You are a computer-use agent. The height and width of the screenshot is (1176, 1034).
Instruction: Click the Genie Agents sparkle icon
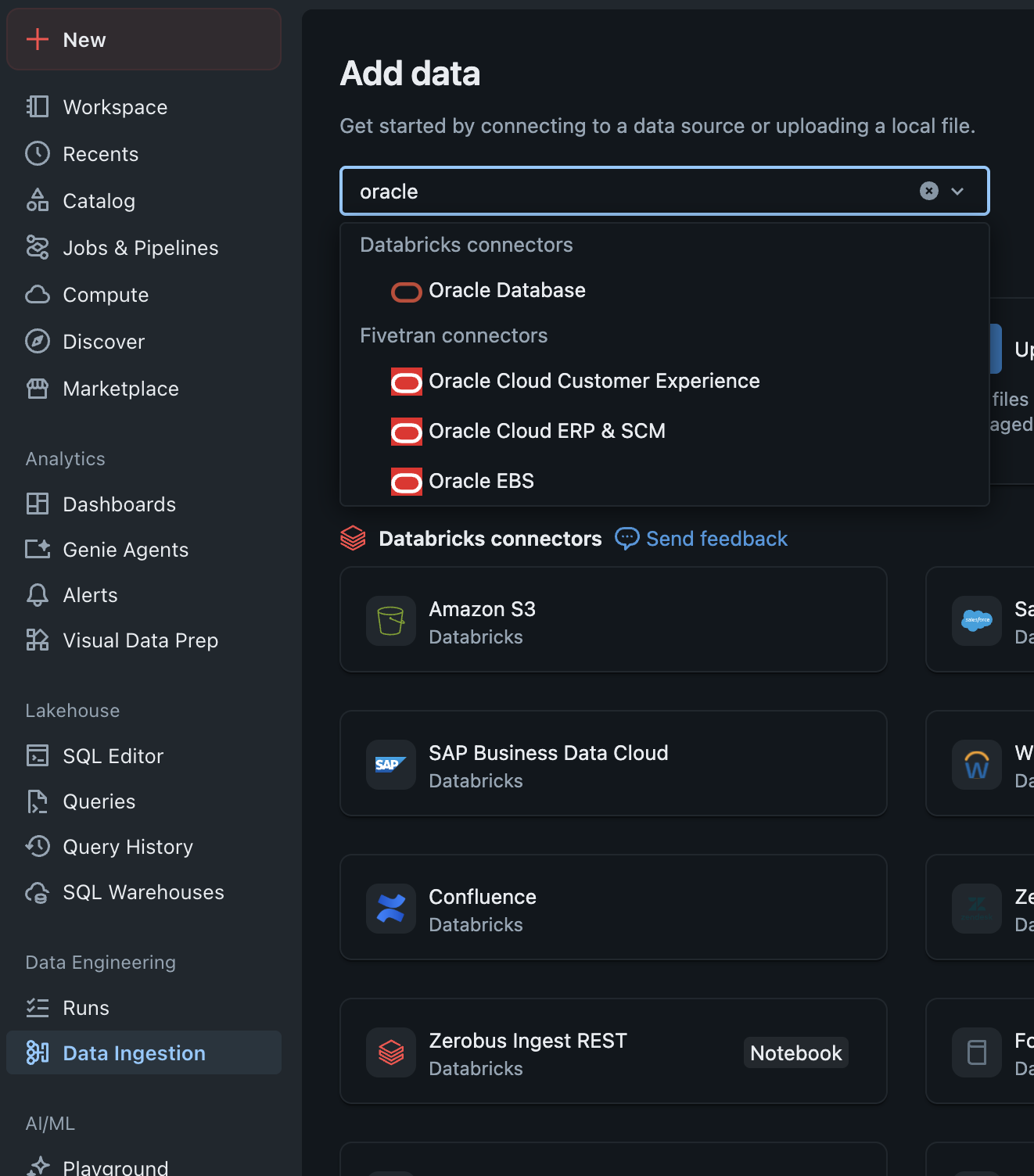[x=38, y=549]
